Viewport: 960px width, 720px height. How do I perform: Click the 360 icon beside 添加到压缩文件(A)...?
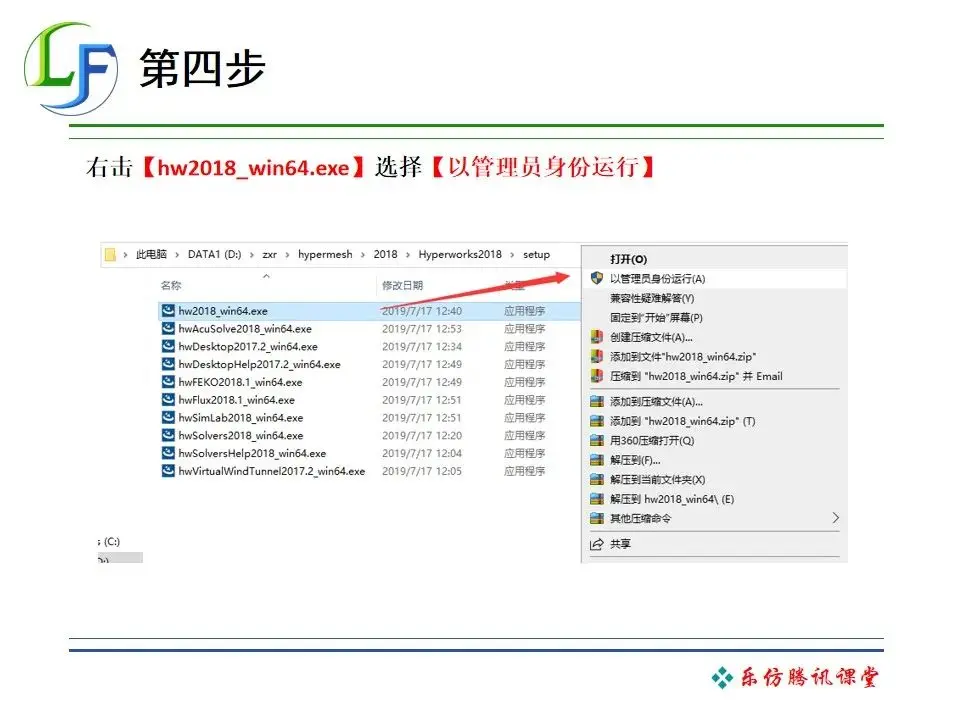(597, 402)
